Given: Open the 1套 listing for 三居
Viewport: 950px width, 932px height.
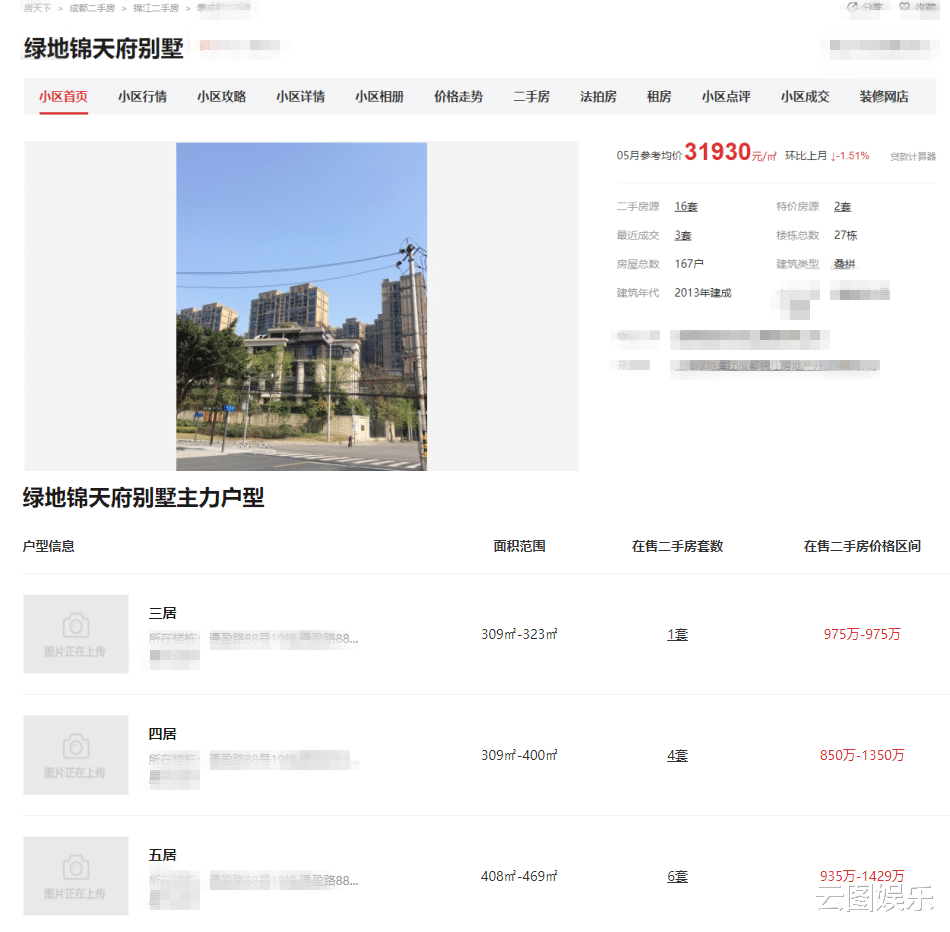Looking at the screenshot, I should point(677,634).
